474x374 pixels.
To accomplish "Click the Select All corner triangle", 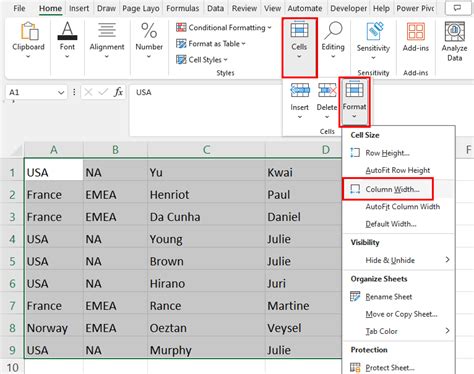I will click(16, 151).
